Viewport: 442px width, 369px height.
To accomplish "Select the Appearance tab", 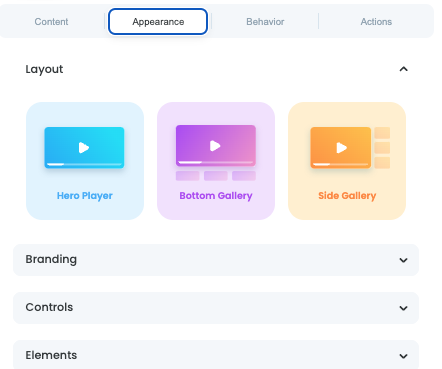I will (158, 22).
